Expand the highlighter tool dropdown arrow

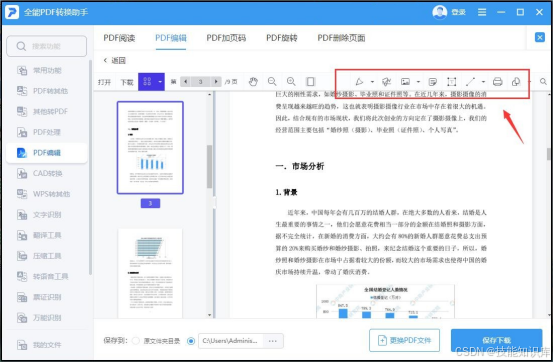pyautogui.click(x=372, y=82)
